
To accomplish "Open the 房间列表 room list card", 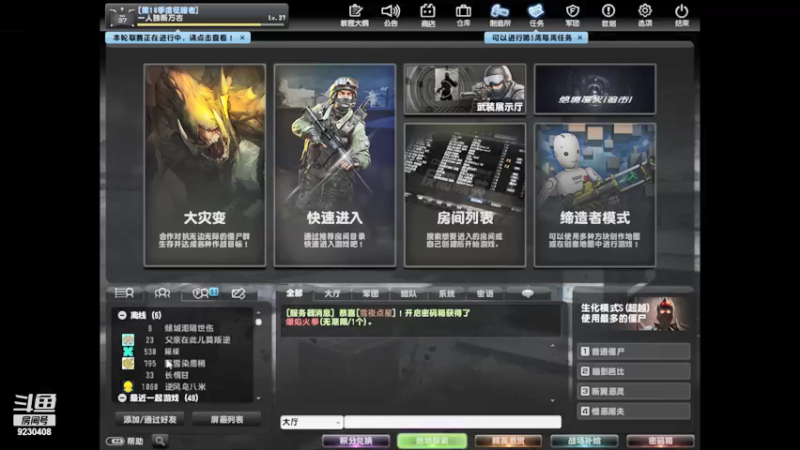I will (x=465, y=195).
